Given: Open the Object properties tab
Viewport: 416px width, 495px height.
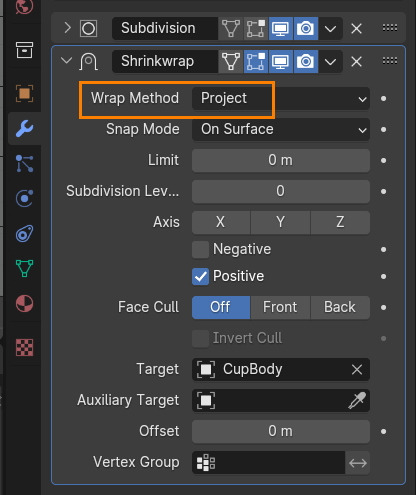Looking at the screenshot, I should coord(24,94).
